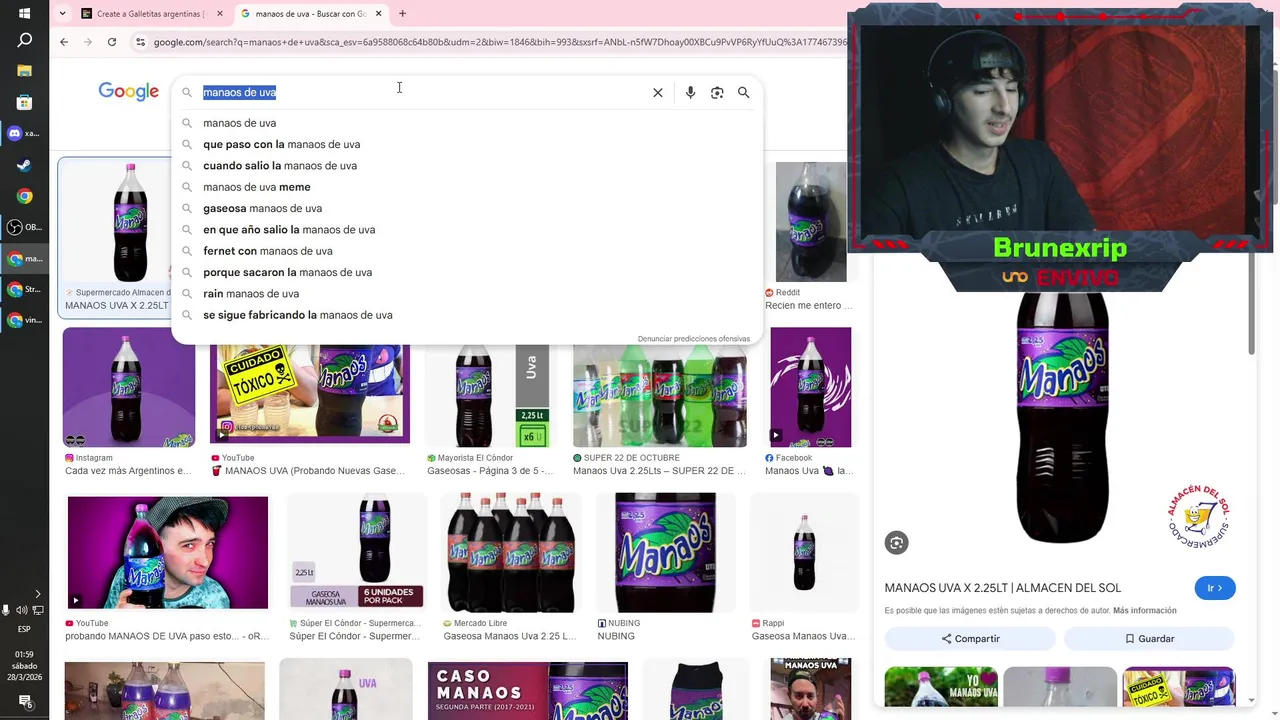This screenshot has width=1280, height=720.
Task: Open NUBING Manaos label image
Action: click(665, 553)
